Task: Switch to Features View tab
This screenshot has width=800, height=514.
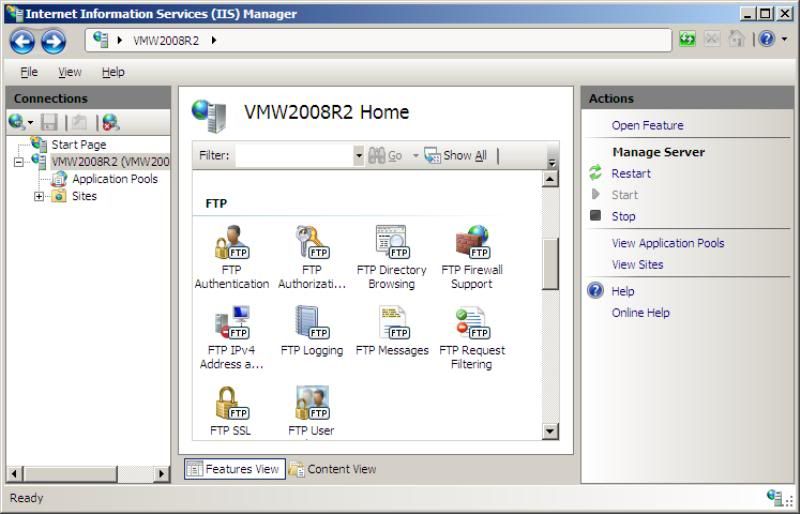Action: point(235,469)
